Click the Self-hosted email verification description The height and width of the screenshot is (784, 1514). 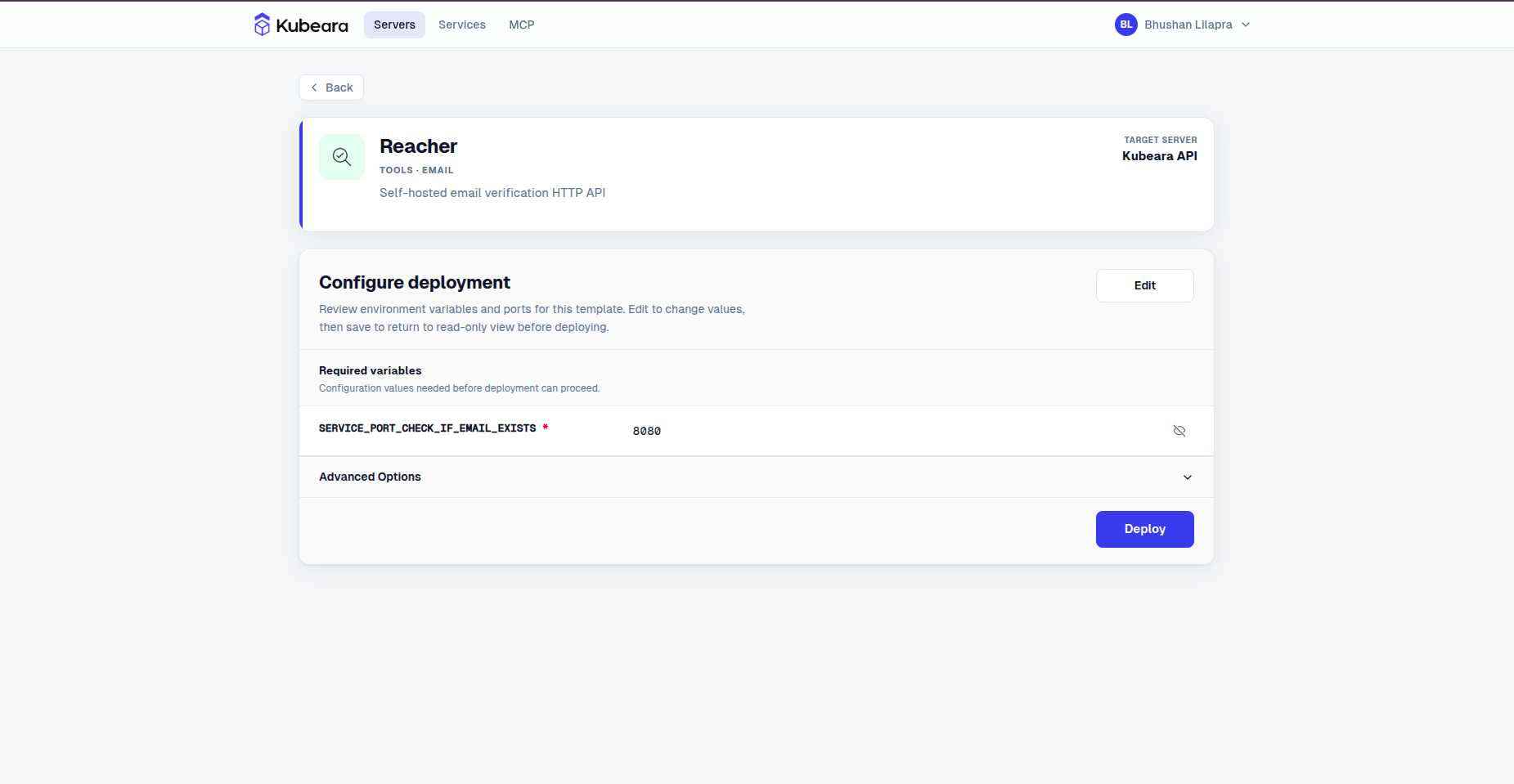click(492, 193)
